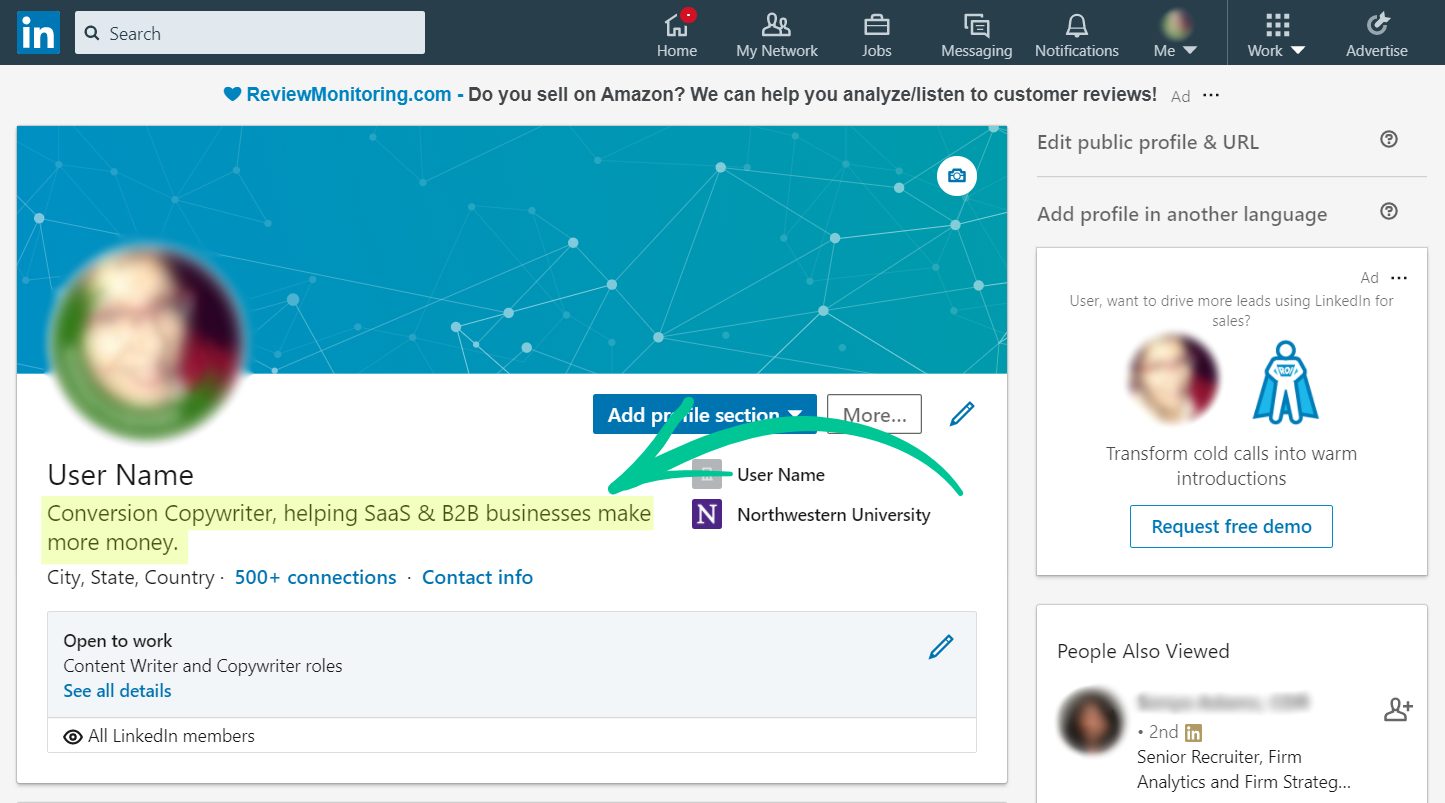Click the People Also Viewed heading
Viewport: 1445px width, 803px height.
click(x=1143, y=651)
